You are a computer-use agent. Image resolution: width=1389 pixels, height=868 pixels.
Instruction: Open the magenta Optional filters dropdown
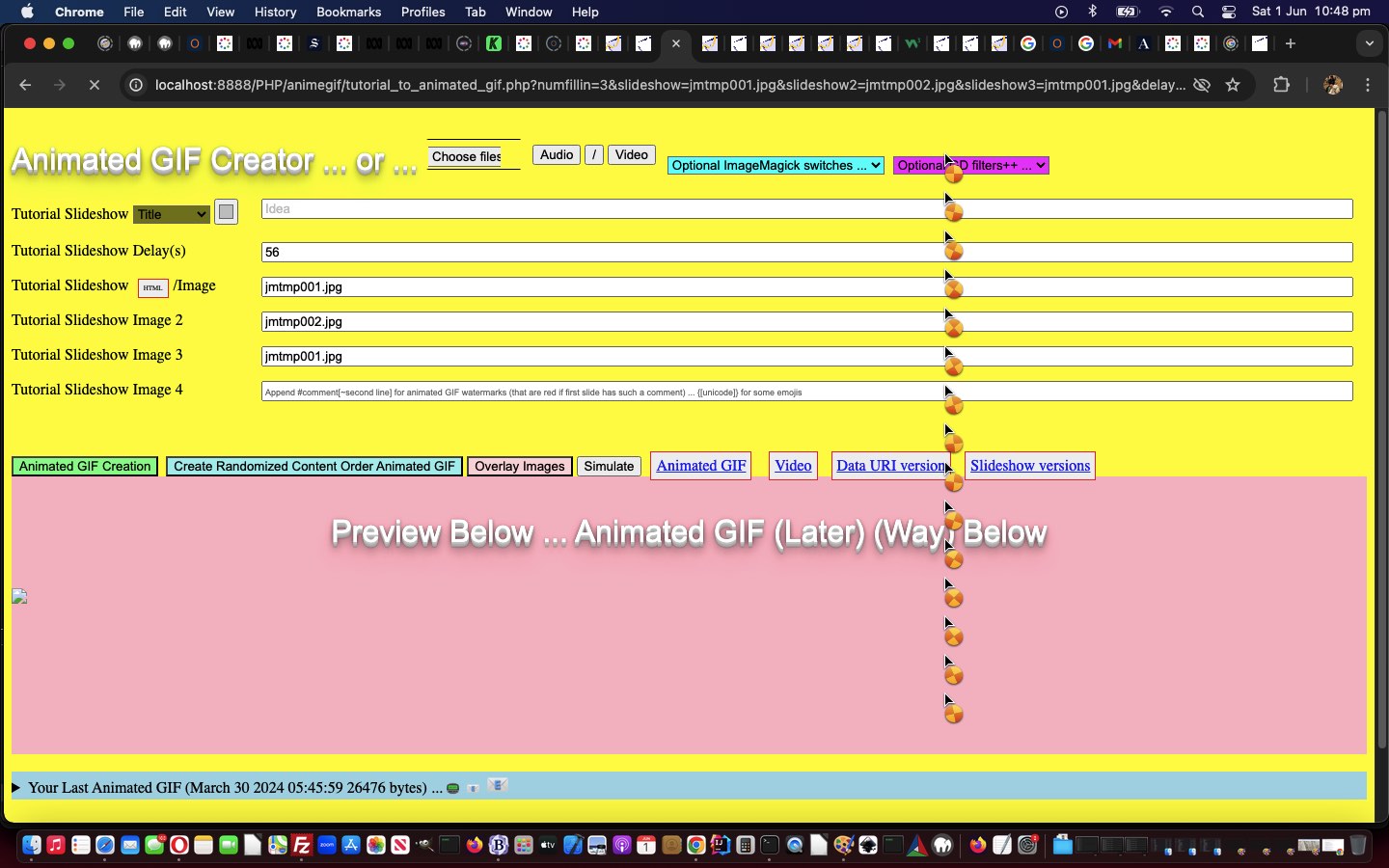click(971, 166)
